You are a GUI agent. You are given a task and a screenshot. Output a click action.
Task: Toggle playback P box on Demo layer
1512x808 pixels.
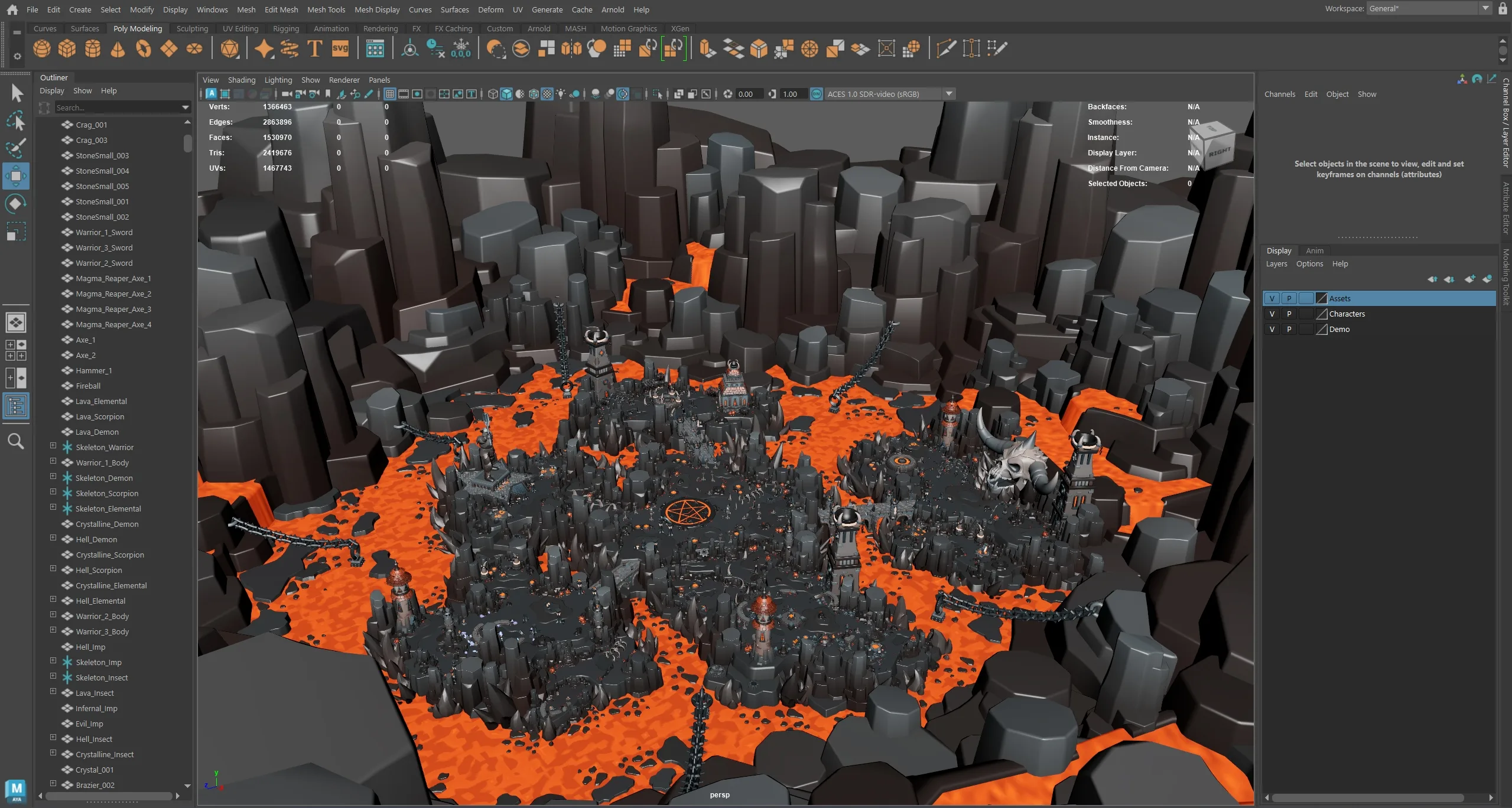(1289, 330)
